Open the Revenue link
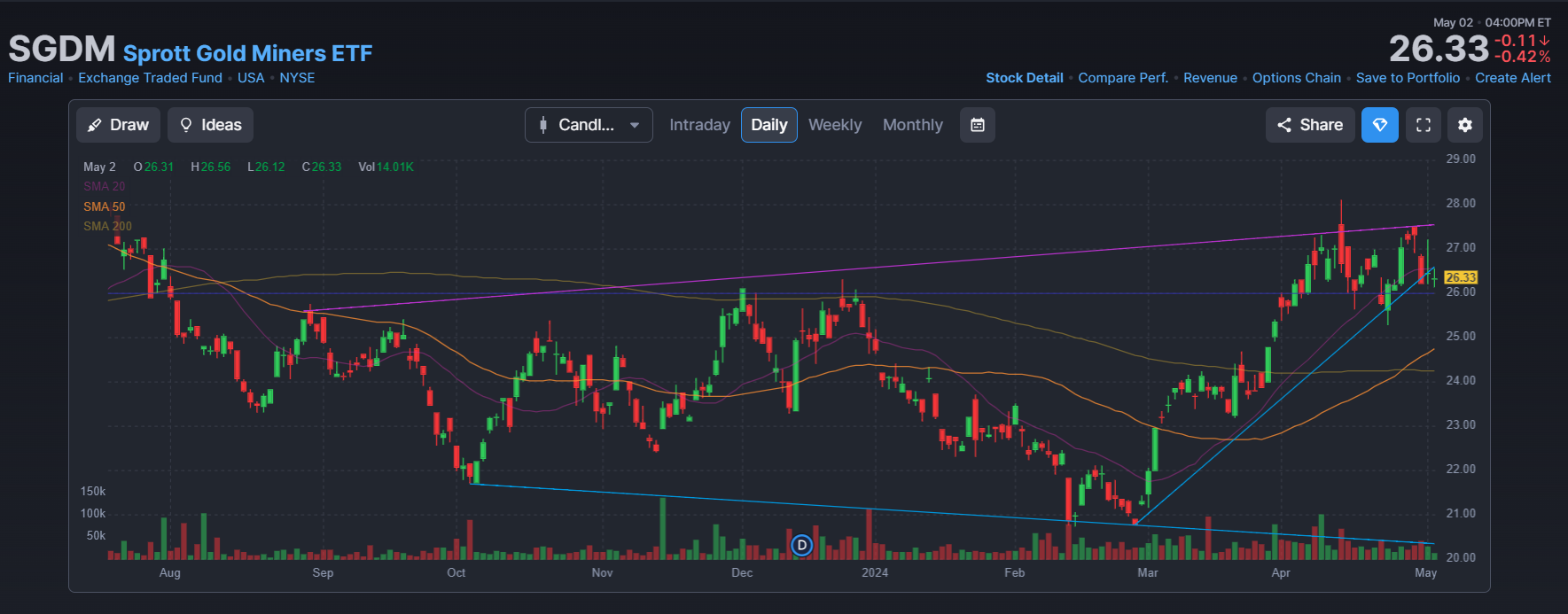Screen dimensions: 1568x614 coord(1210,78)
